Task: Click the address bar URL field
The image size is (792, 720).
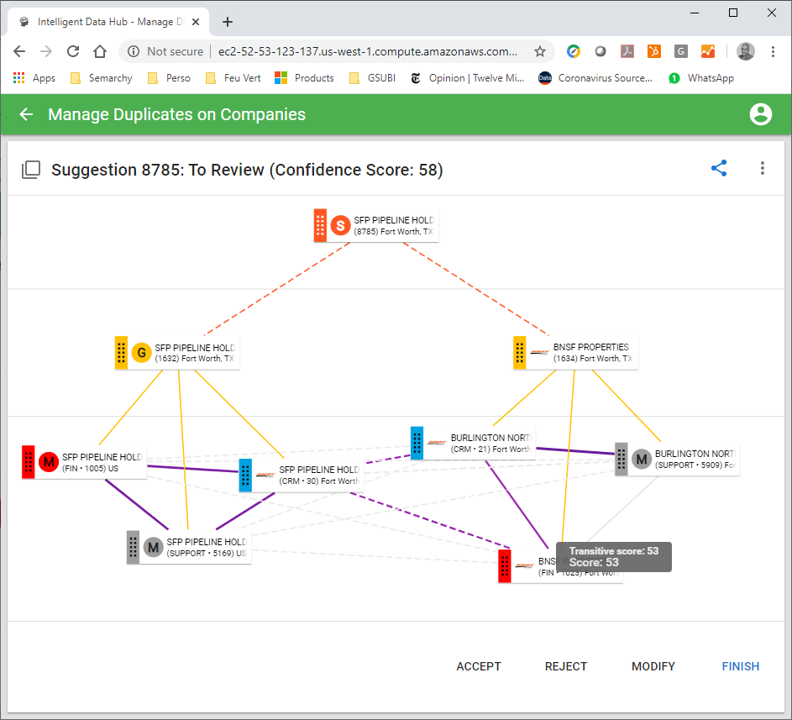Action: coord(367,51)
